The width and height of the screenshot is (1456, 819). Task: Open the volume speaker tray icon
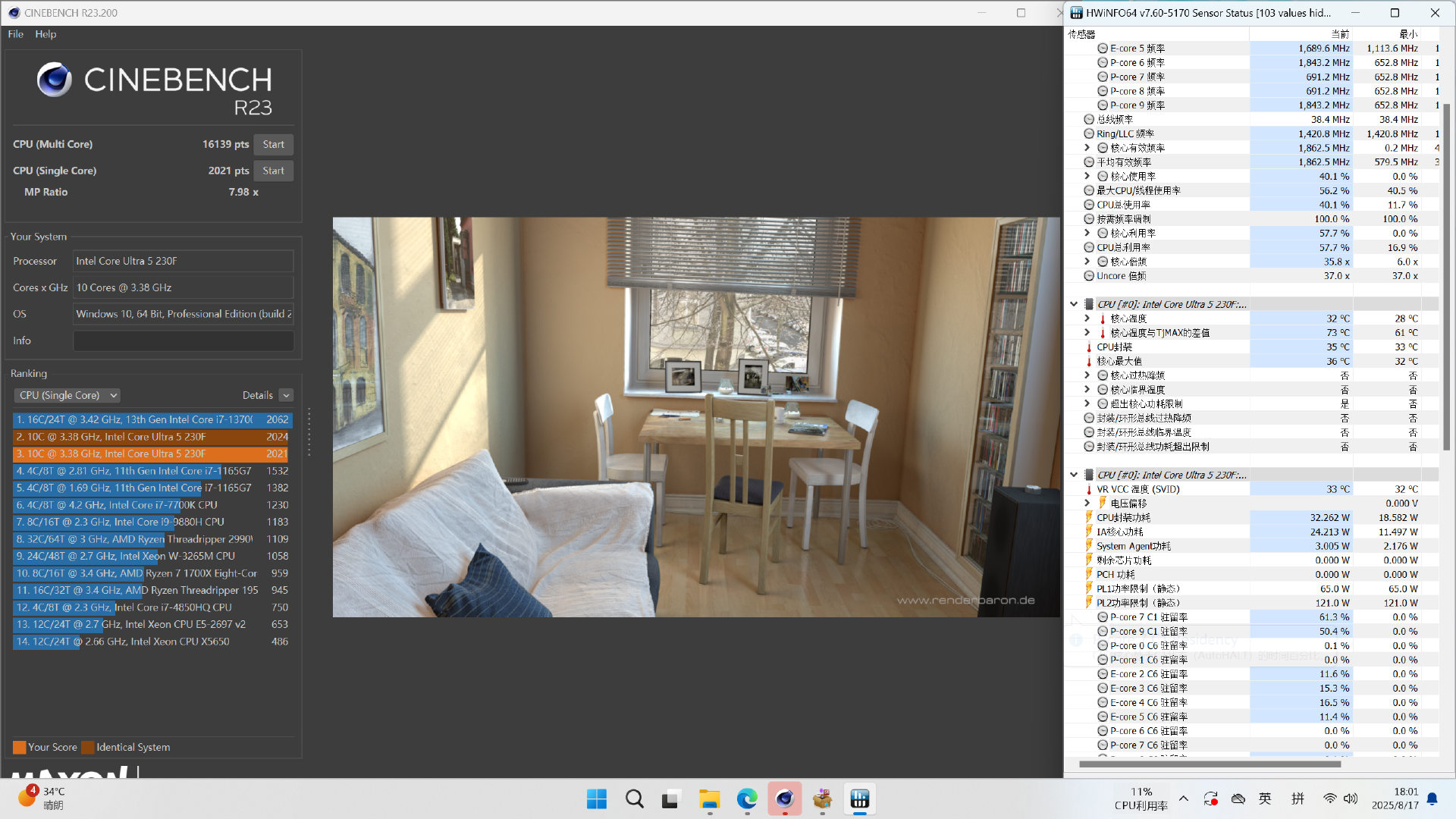click(x=1351, y=799)
